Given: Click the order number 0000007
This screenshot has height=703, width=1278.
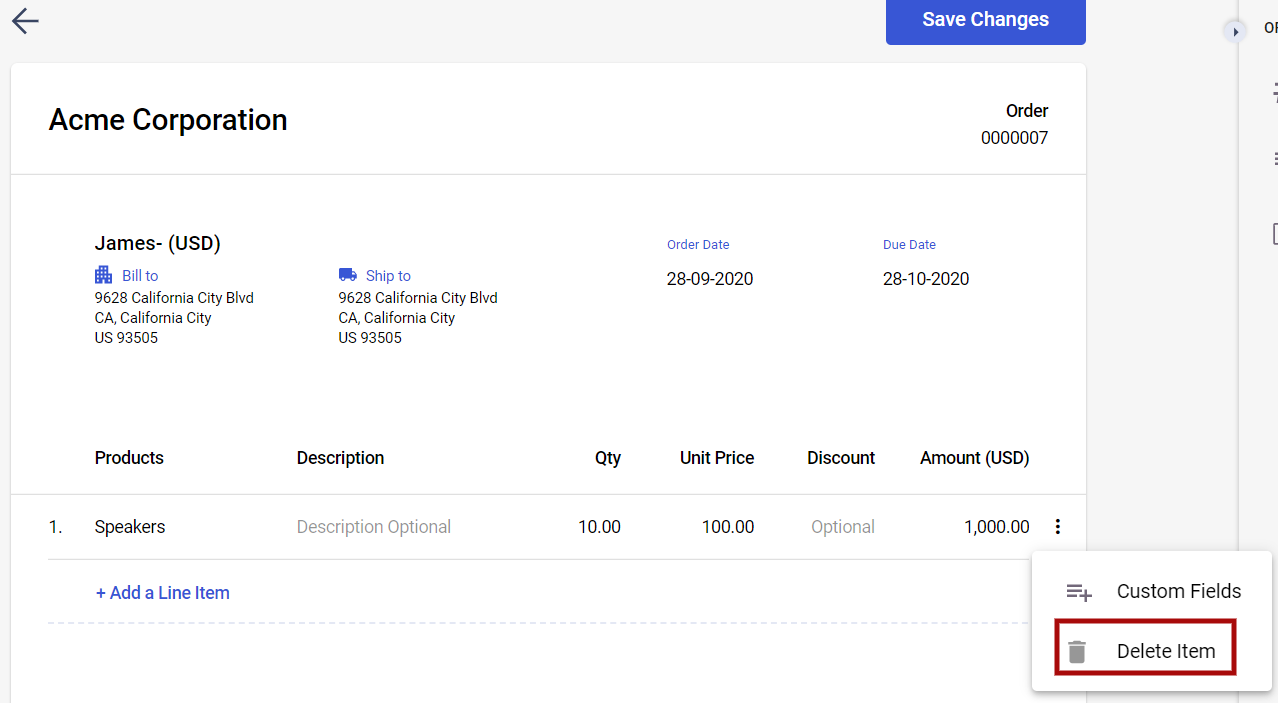Looking at the screenshot, I should (x=1014, y=138).
